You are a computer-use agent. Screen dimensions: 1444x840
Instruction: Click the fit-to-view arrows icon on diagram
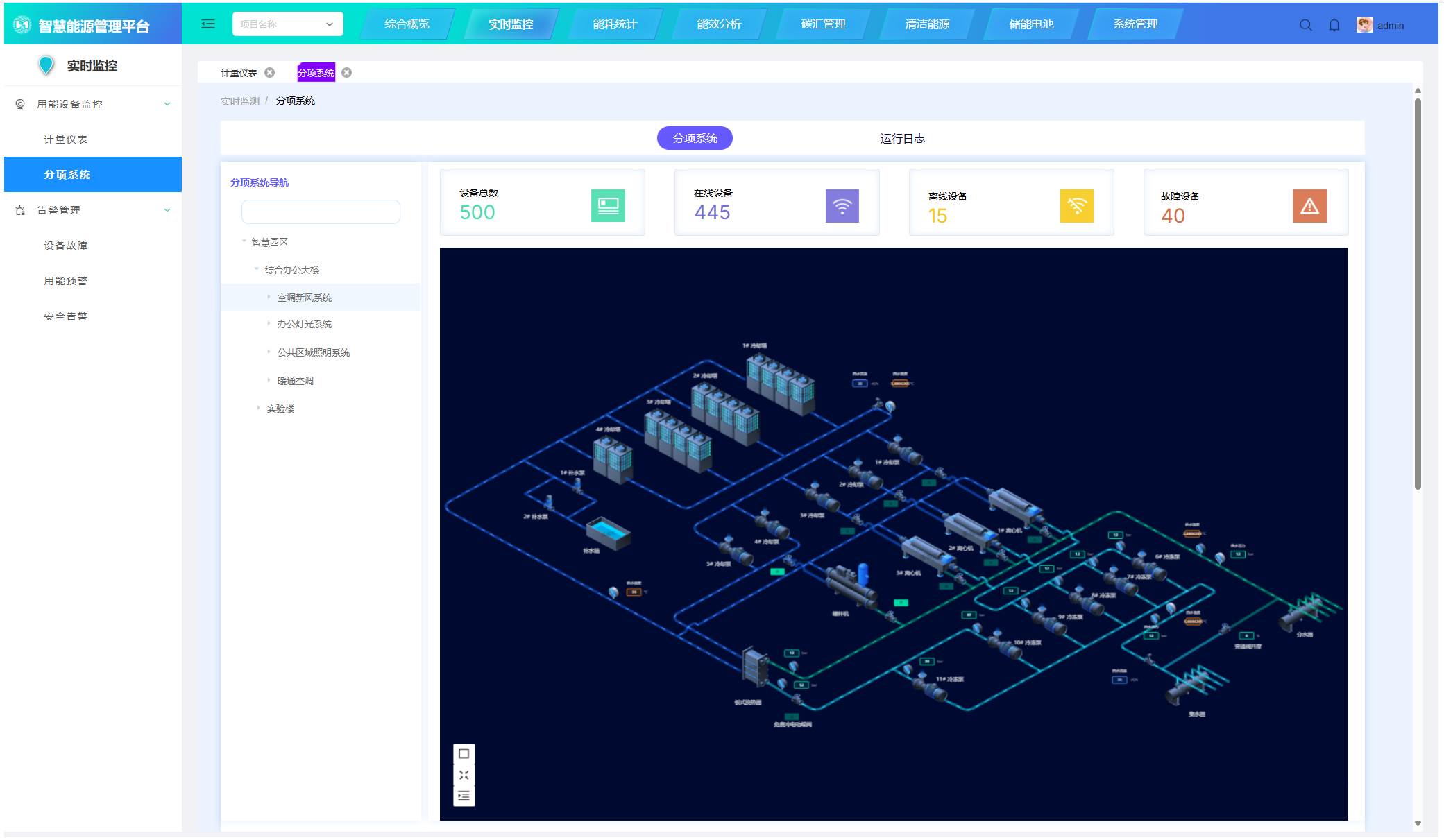click(464, 775)
